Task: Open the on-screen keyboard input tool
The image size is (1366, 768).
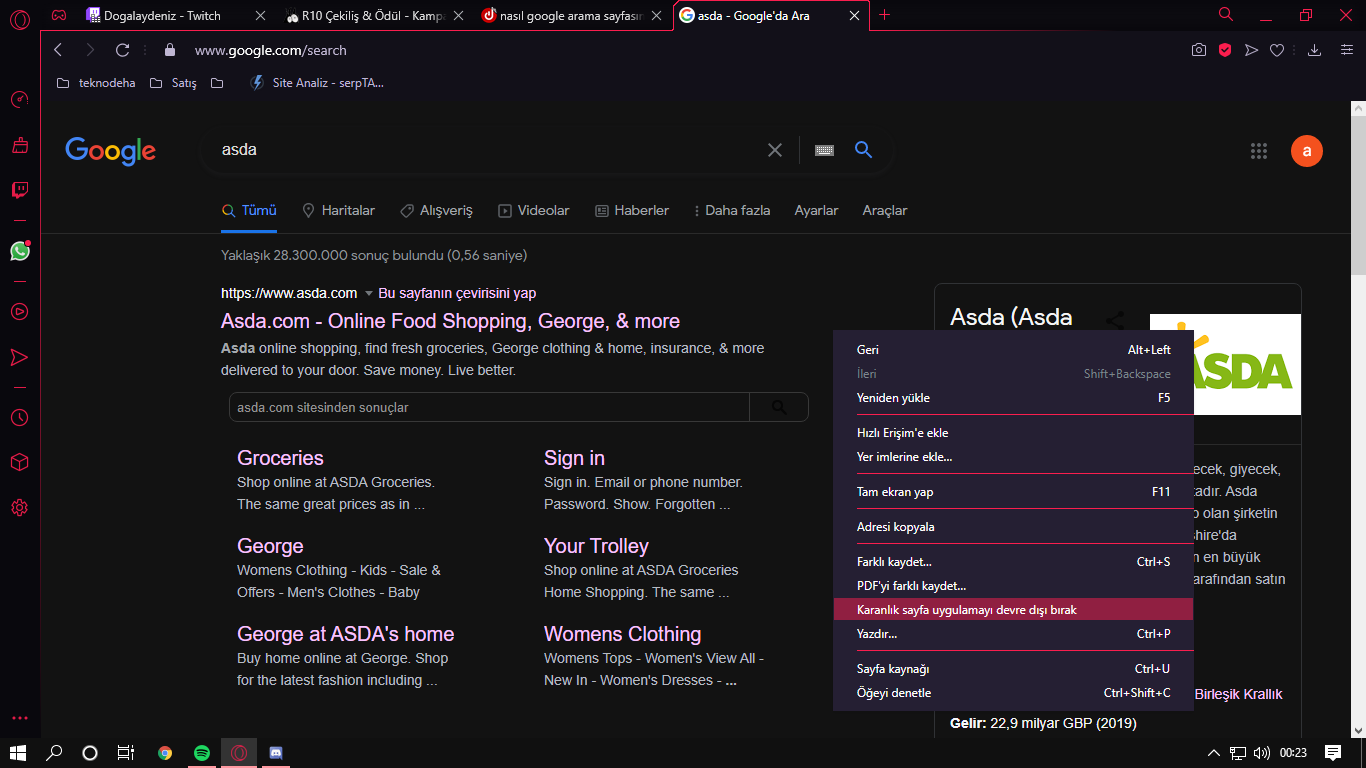Action: (x=824, y=150)
